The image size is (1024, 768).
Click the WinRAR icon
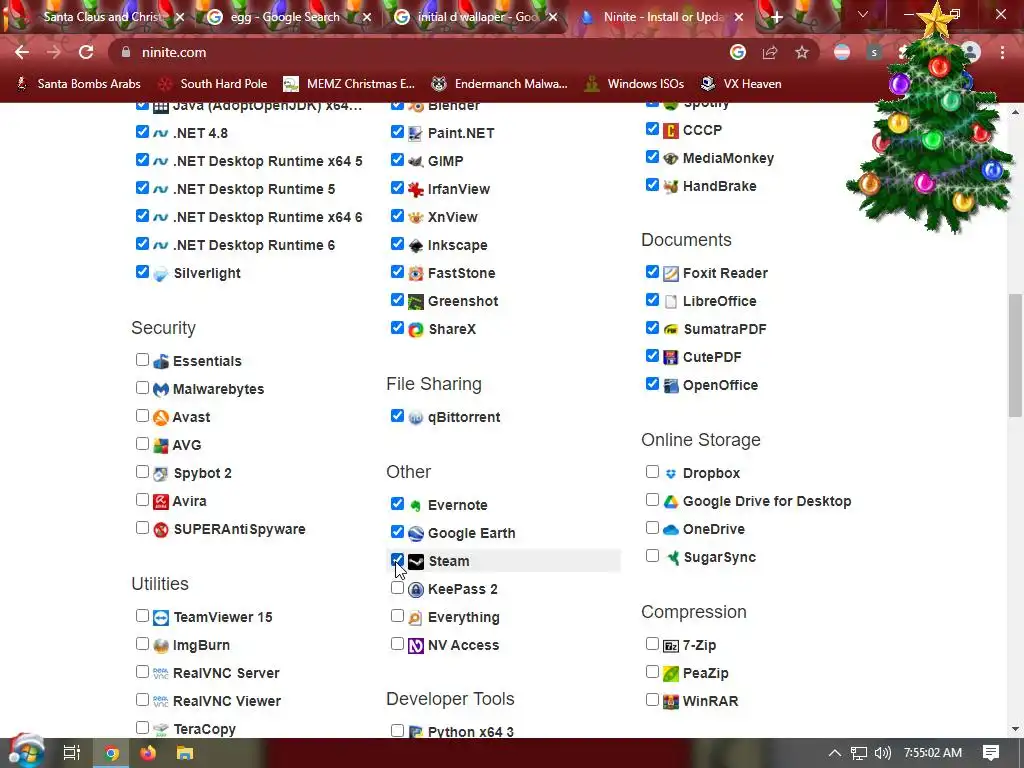(671, 701)
